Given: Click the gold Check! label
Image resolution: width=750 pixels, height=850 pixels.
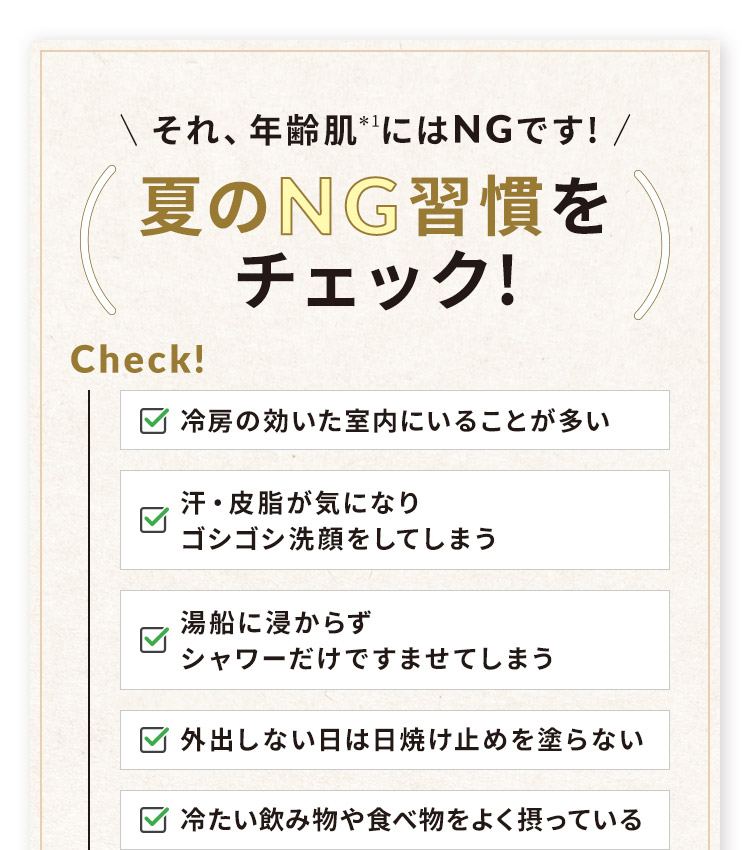Looking at the screenshot, I should 138,359.
